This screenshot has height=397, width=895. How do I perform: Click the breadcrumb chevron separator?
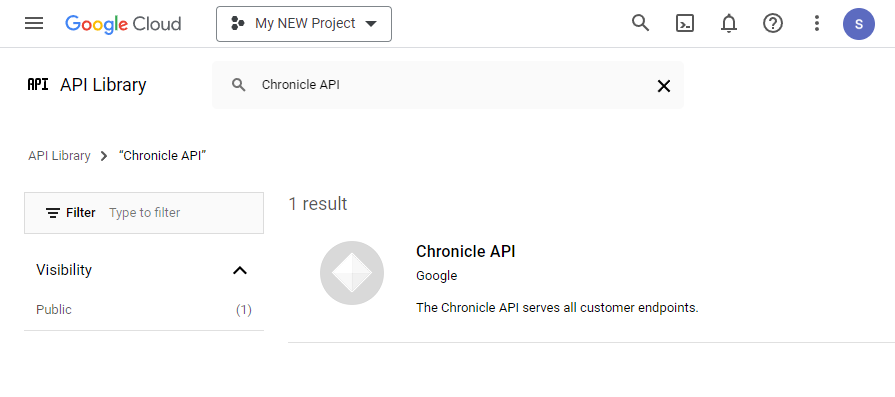click(x=104, y=156)
